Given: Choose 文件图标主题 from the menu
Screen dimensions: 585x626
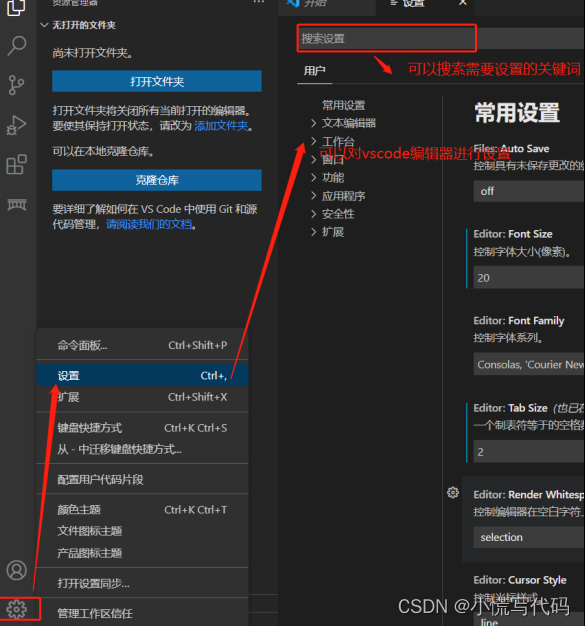Looking at the screenshot, I should click(x=142, y=531).
